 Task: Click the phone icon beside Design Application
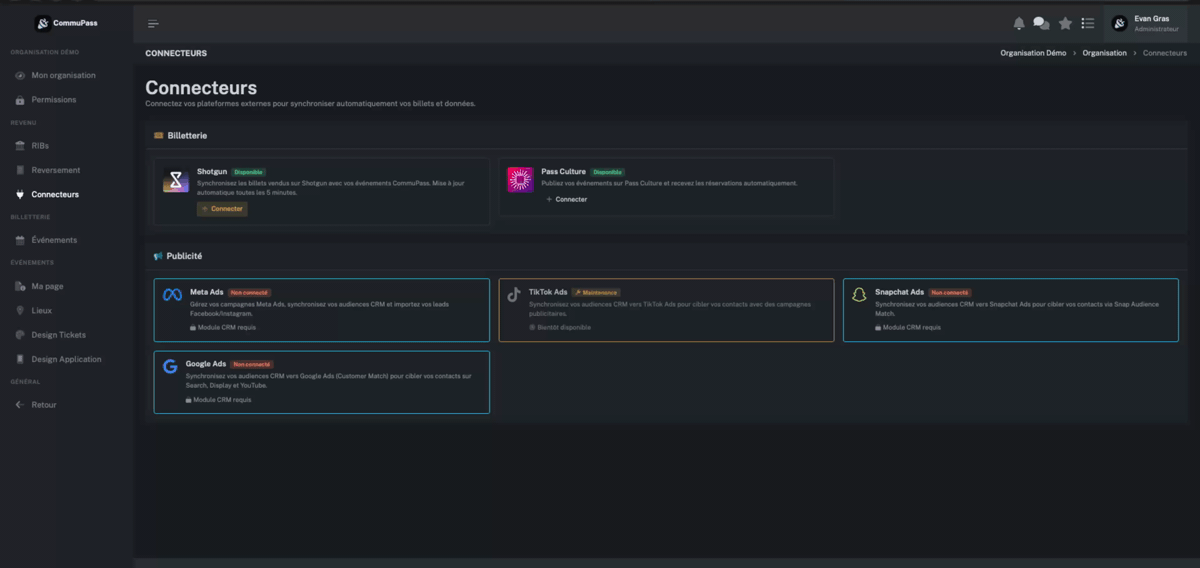[20, 359]
